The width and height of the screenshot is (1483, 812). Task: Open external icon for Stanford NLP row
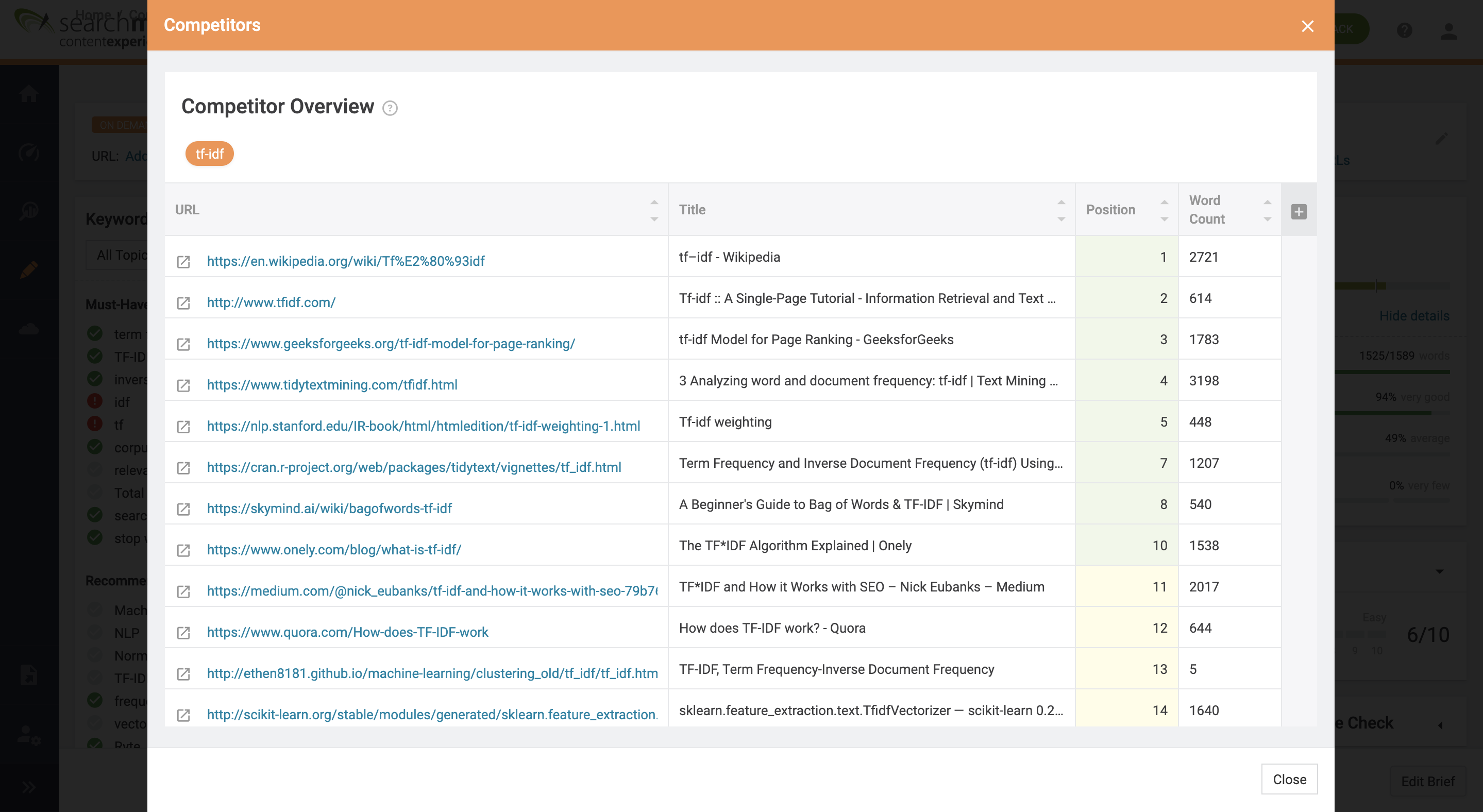[x=183, y=427]
